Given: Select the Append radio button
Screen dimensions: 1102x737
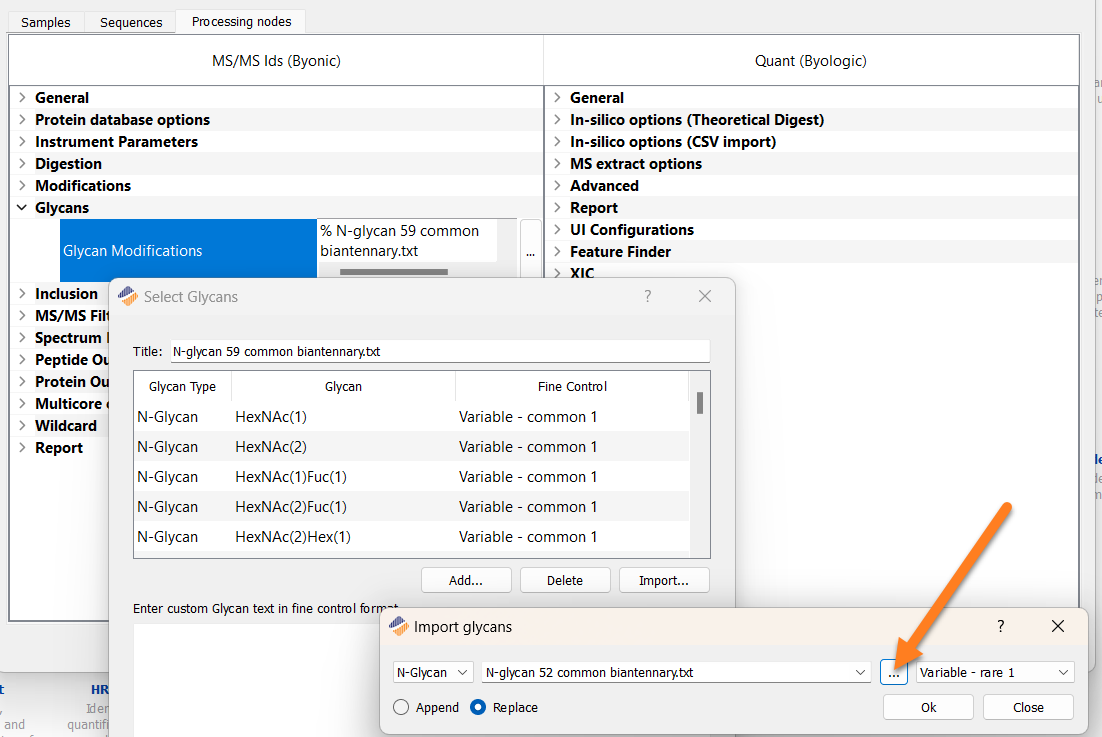Looking at the screenshot, I should (401, 707).
